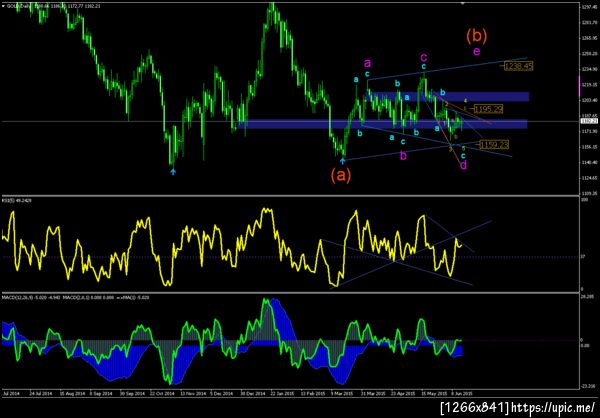The width and height of the screenshot is (600, 418).
Task: Click the orange (b) wave label
Action: point(477,36)
